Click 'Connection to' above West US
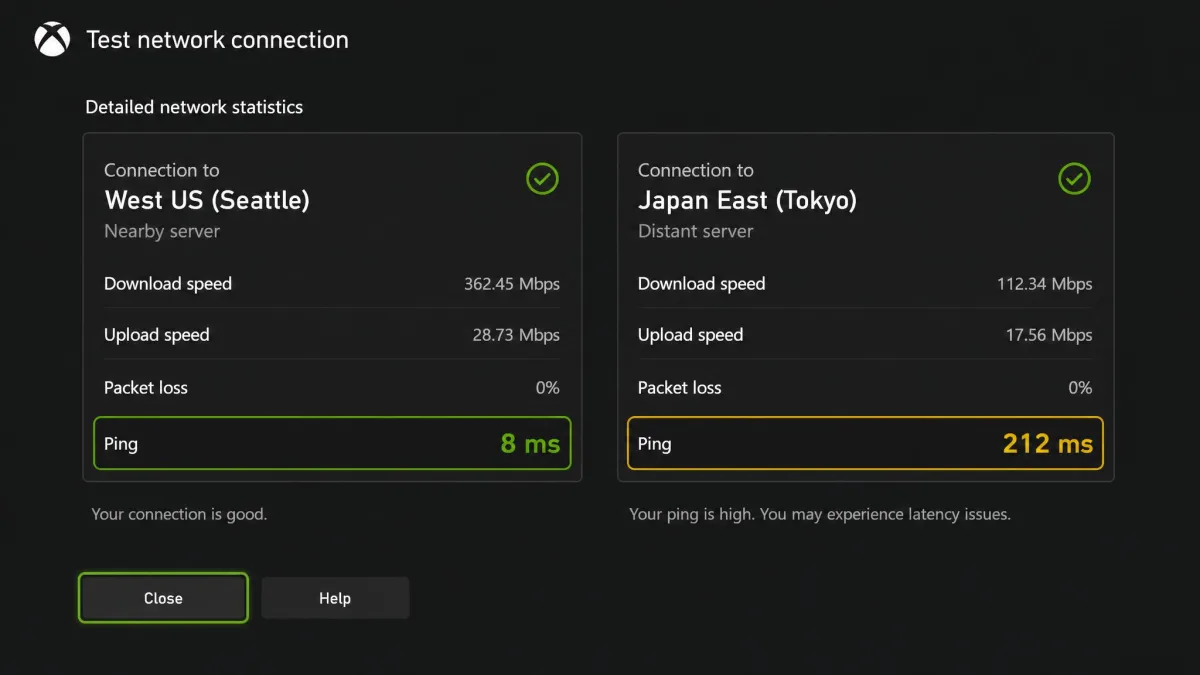The height and width of the screenshot is (675, 1200). click(162, 170)
